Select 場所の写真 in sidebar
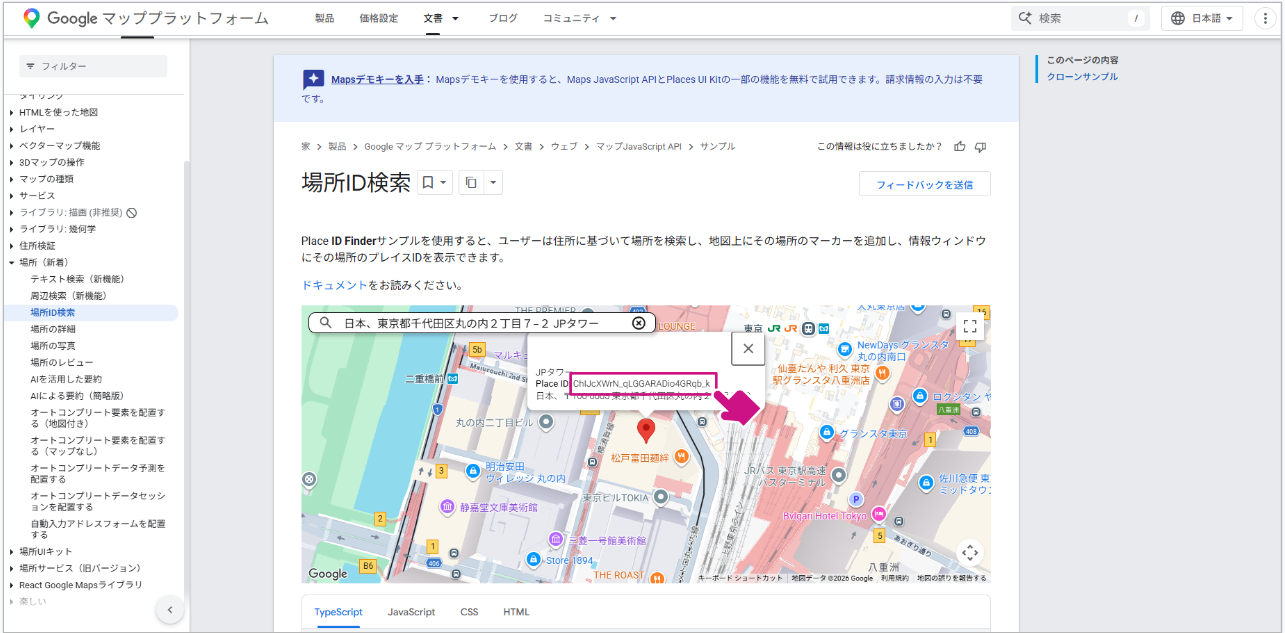Screen dimensions: 1285x633 click(x=53, y=346)
